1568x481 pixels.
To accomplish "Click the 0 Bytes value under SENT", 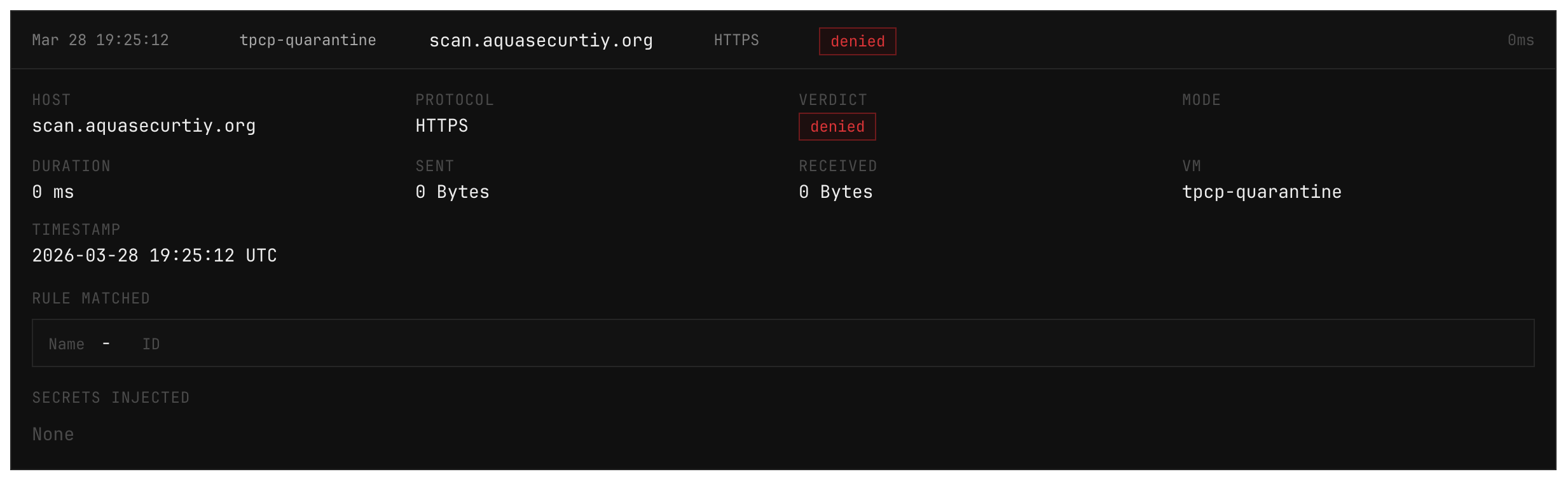I will click(x=452, y=192).
